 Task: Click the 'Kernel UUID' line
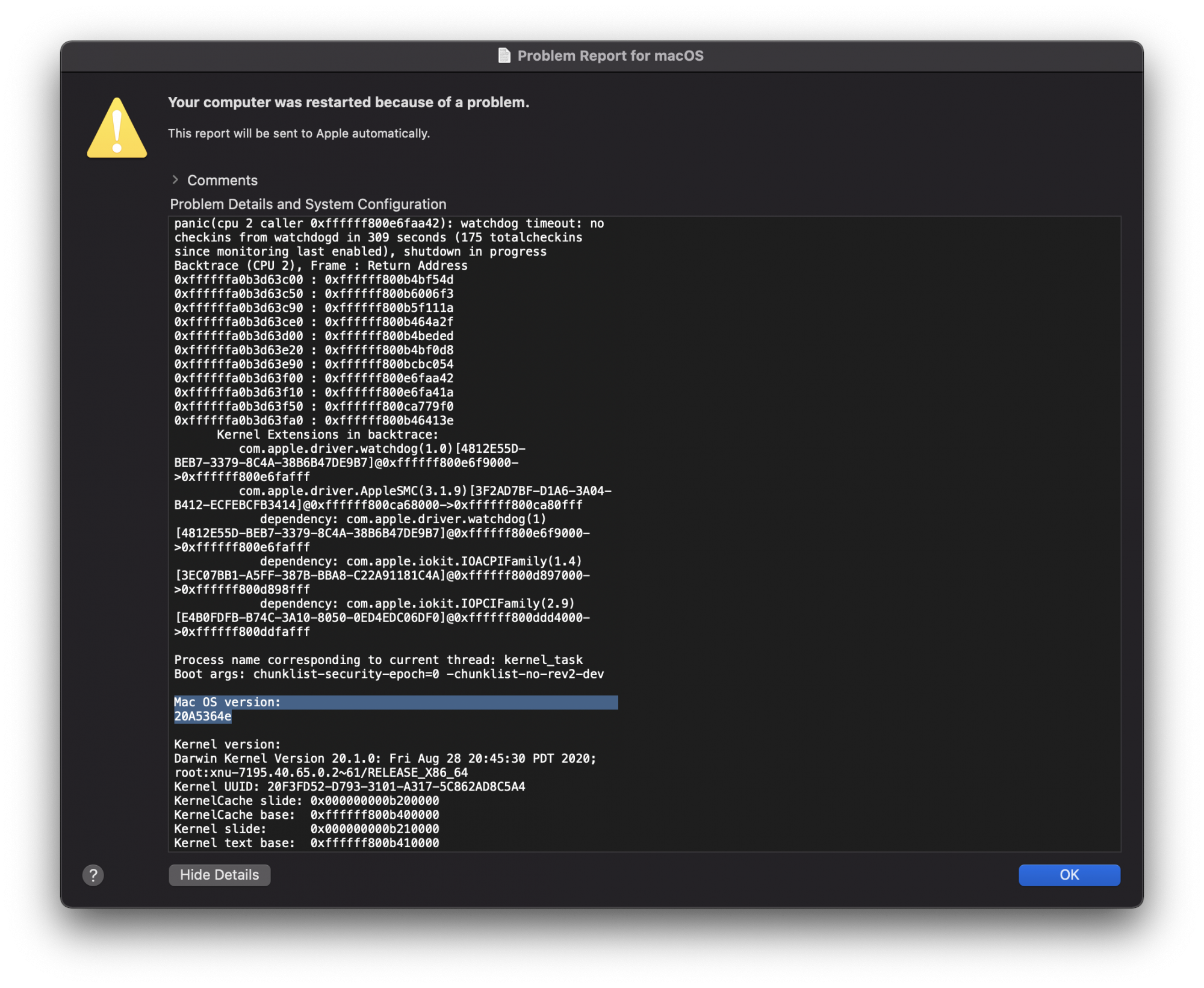[x=349, y=787]
